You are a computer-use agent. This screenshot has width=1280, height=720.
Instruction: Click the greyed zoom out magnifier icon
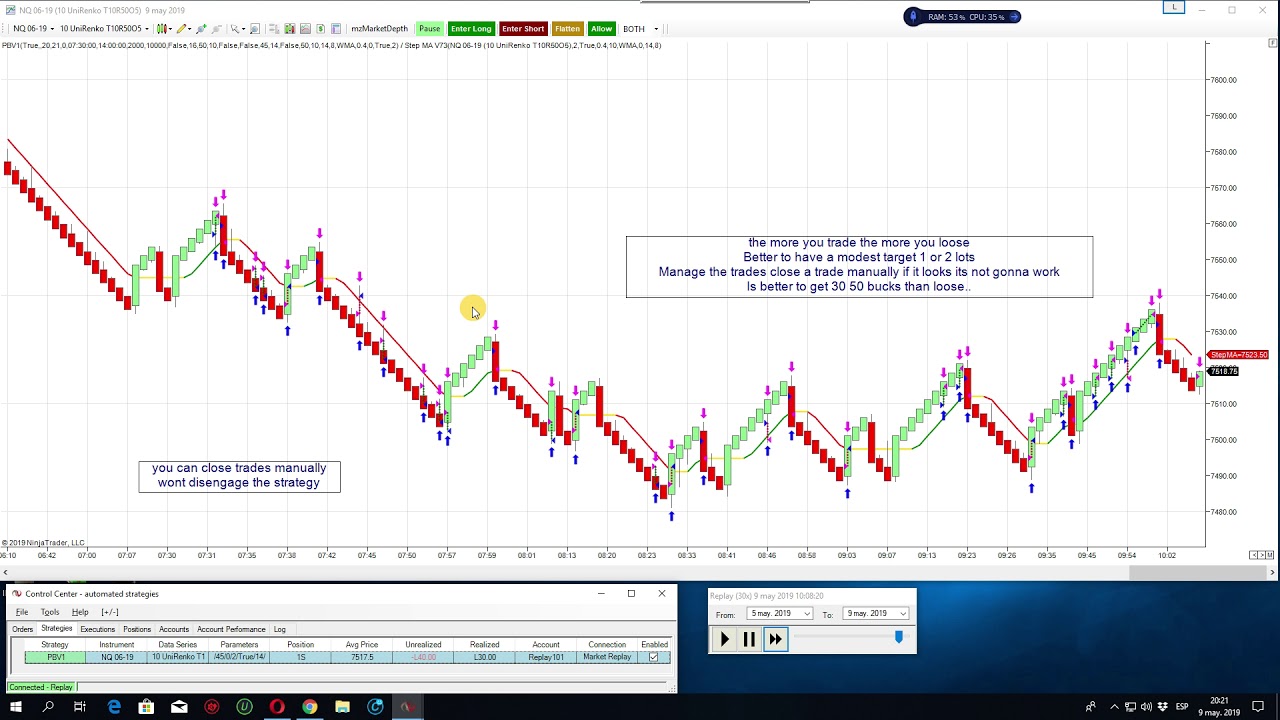click(217, 29)
